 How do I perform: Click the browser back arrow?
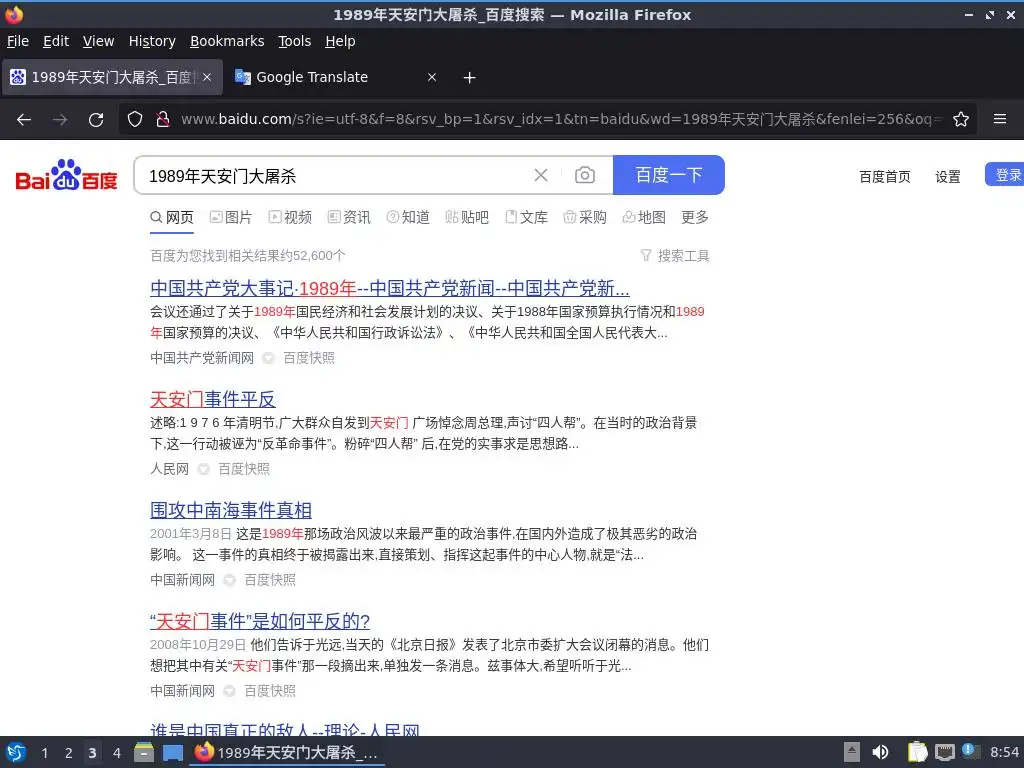(24, 120)
